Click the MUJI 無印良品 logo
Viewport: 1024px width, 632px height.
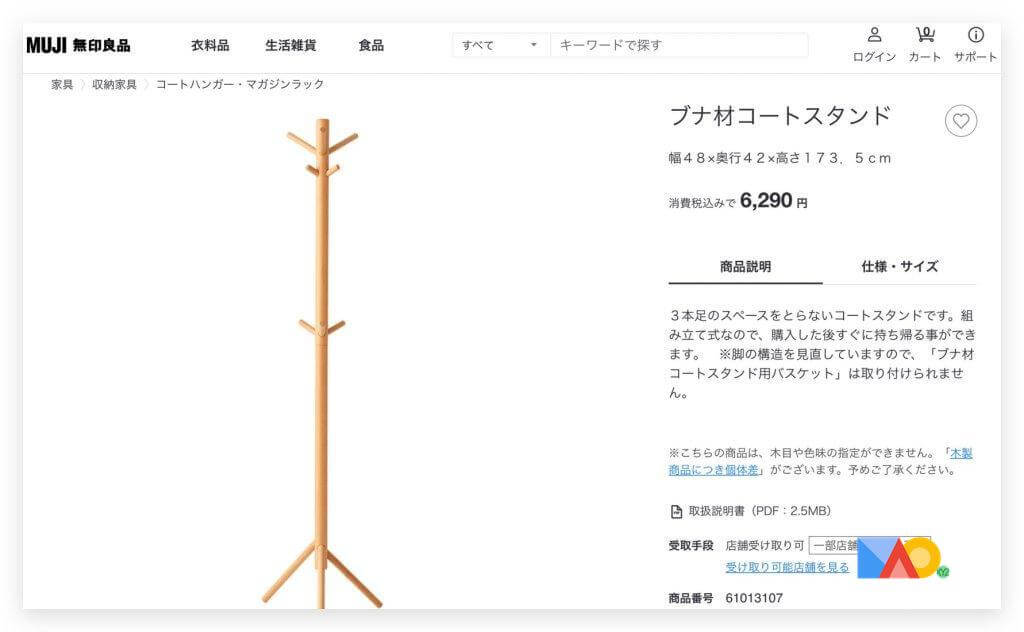[78, 45]
